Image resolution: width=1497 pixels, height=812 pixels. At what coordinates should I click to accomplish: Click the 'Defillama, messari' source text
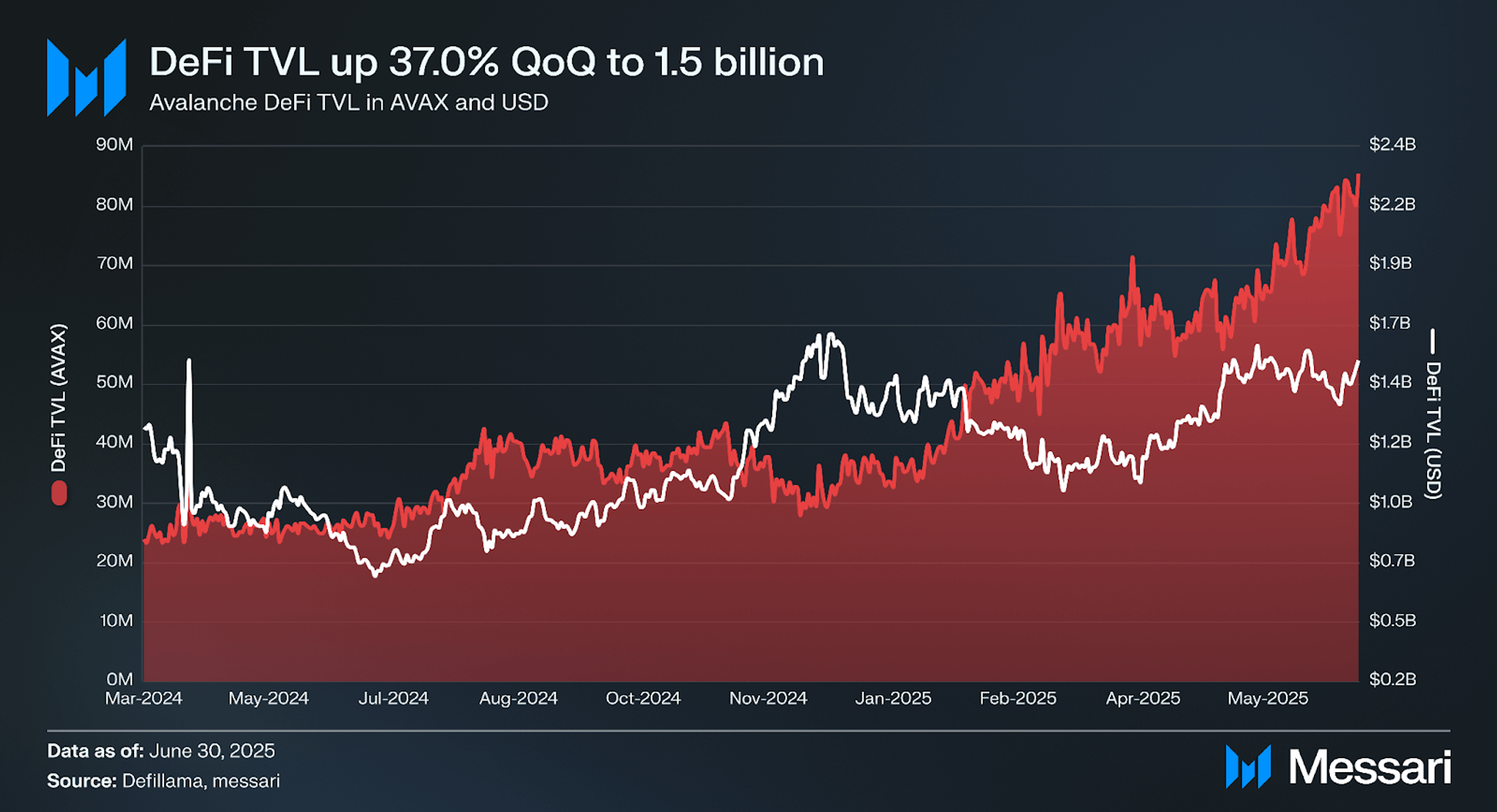click(x=201, y=781)
